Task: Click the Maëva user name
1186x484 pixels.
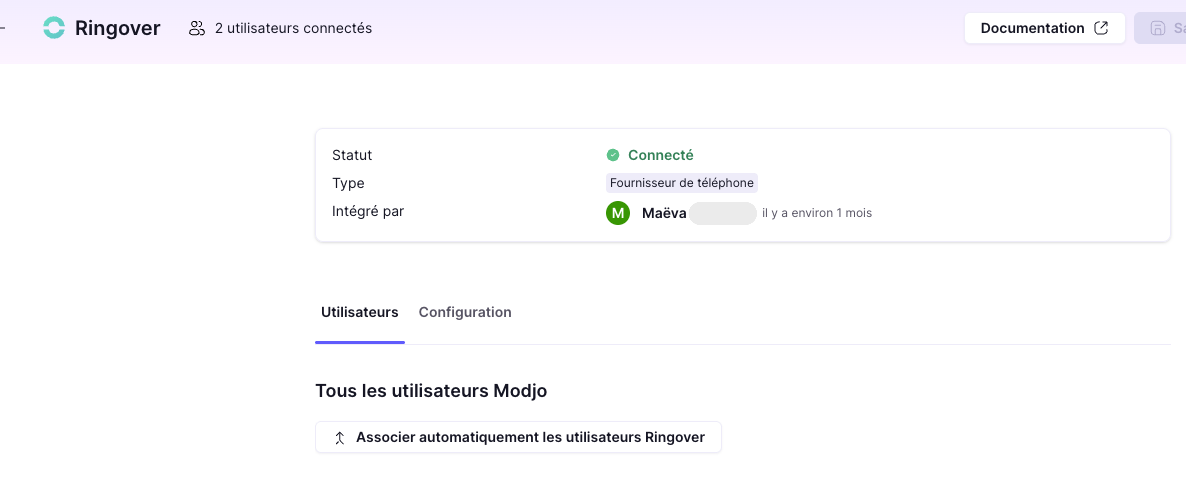Action: pos(664,213)
